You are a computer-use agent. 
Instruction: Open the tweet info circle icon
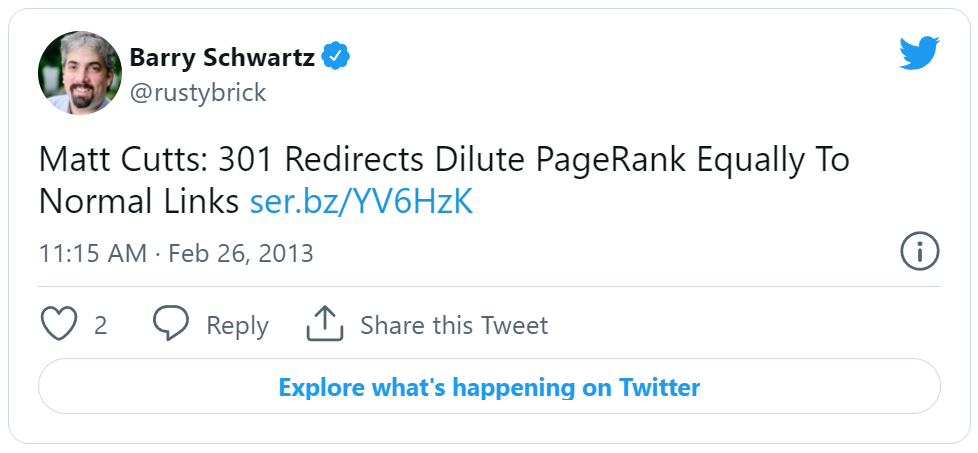(x=920, y=251)
